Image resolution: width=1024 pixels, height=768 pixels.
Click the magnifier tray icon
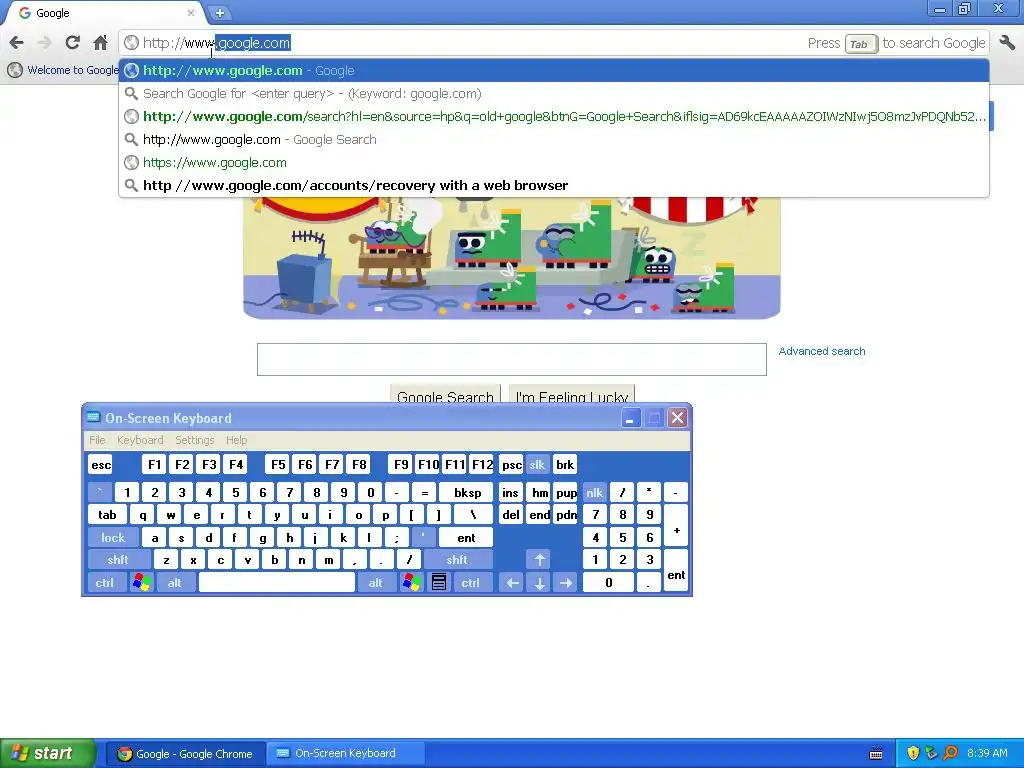(x=950, y=754)
